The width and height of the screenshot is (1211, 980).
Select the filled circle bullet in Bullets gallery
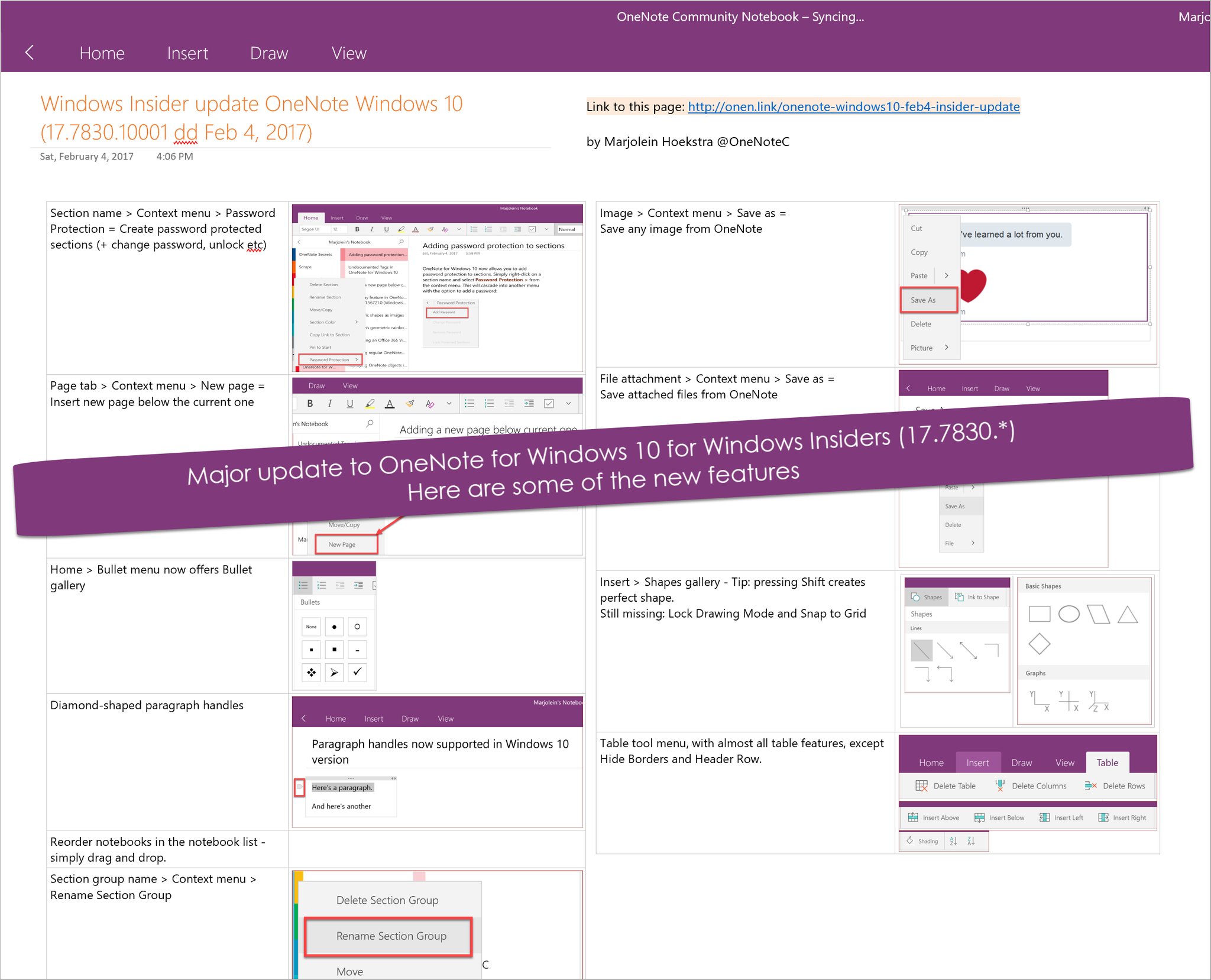pos(334,627)
